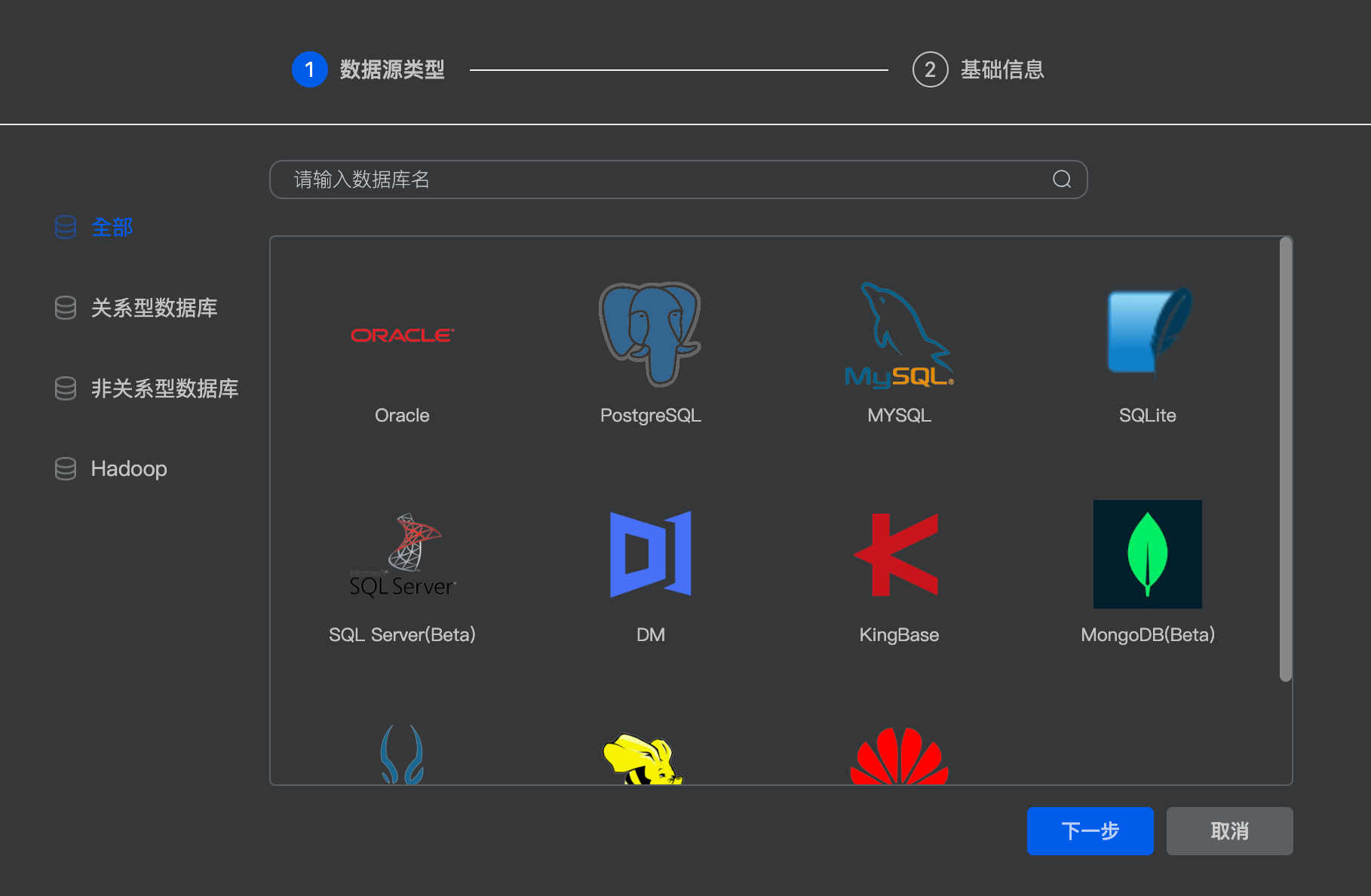
Task: Filter by 关系型数据库 category
Action: point(154,308)
